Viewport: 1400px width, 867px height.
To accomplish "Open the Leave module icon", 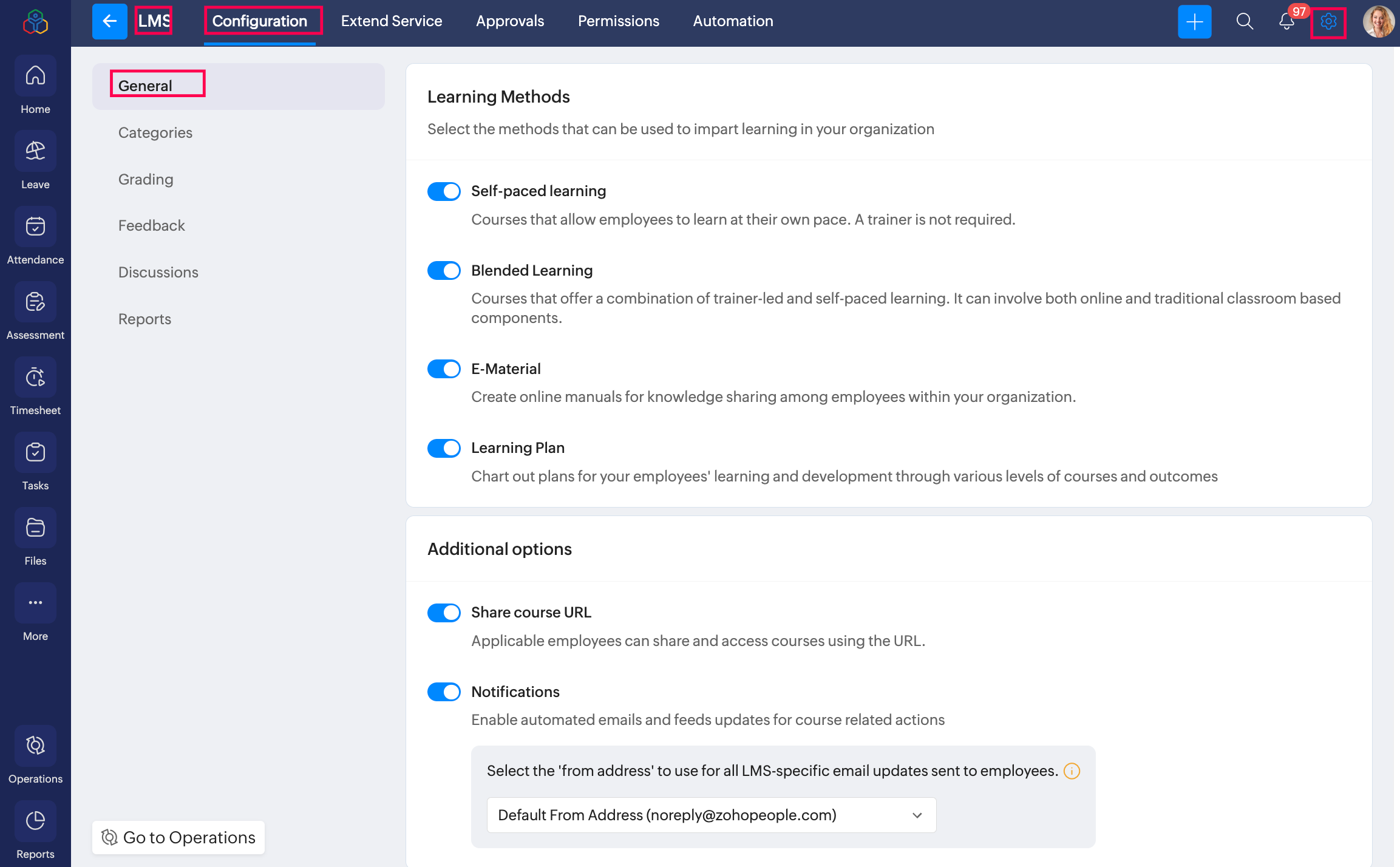I will pos(35,151).
